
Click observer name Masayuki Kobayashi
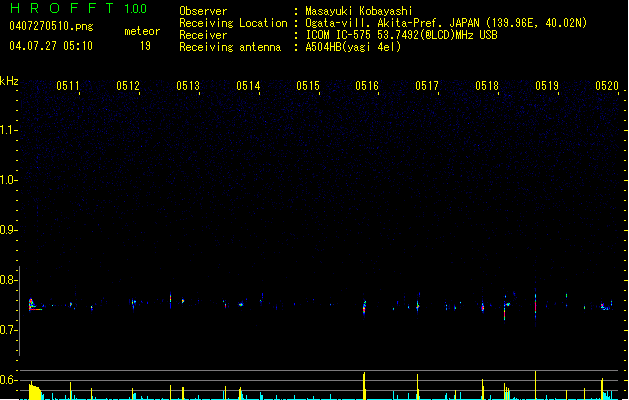tap(359, 11)
